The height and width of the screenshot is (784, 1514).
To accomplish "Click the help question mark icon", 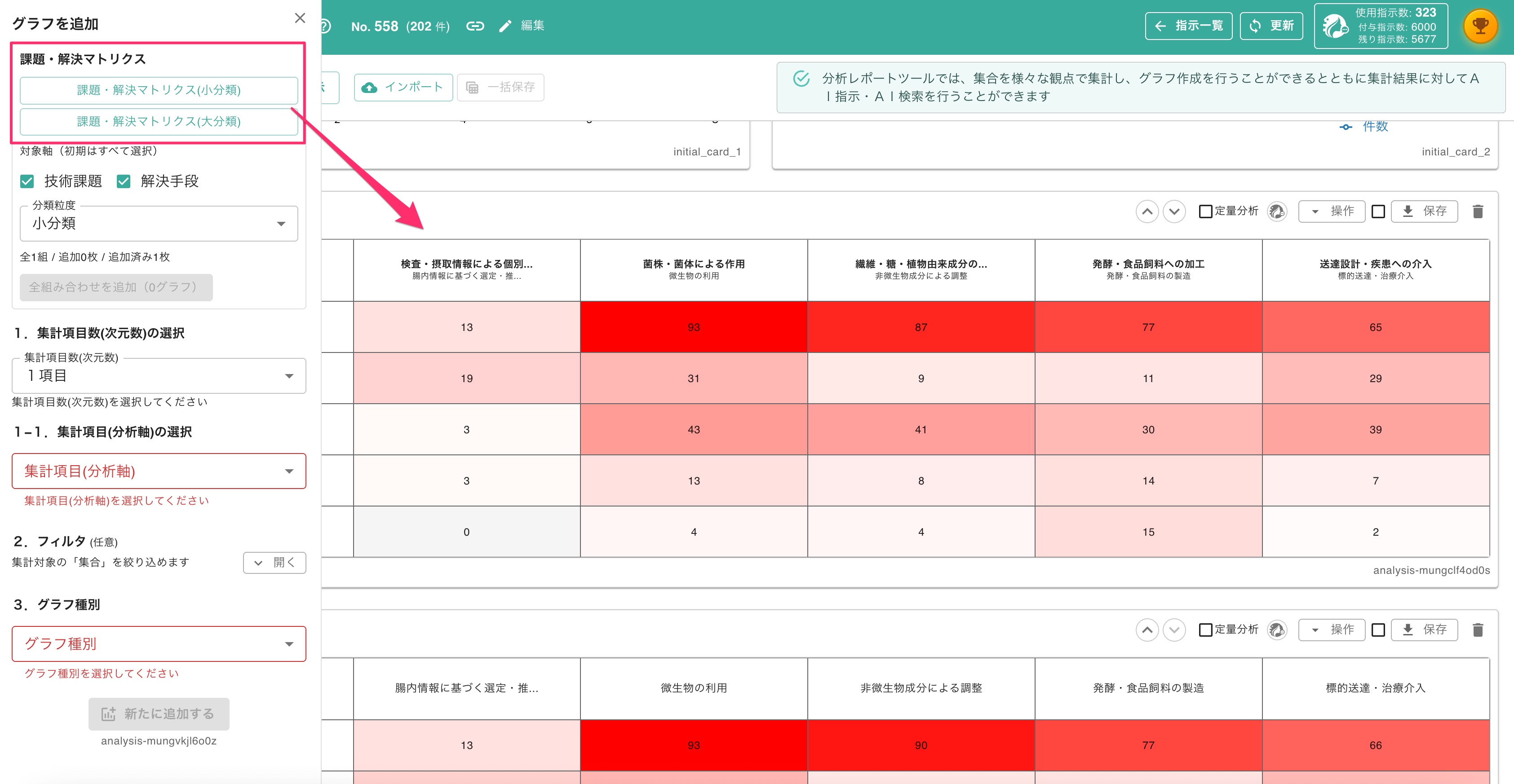I will [x=326, y=26].
